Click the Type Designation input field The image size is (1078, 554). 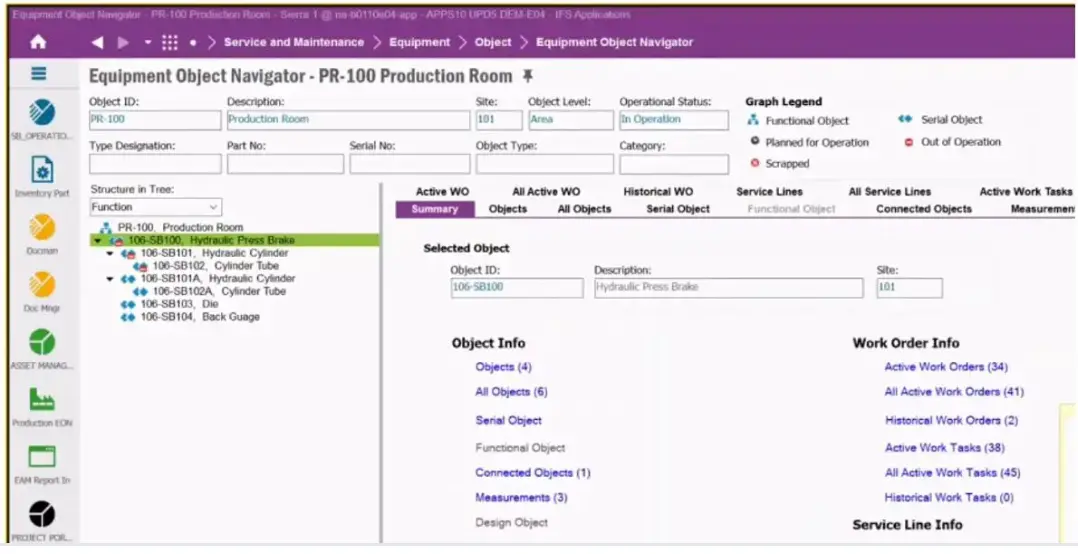[x=155, y=164]
